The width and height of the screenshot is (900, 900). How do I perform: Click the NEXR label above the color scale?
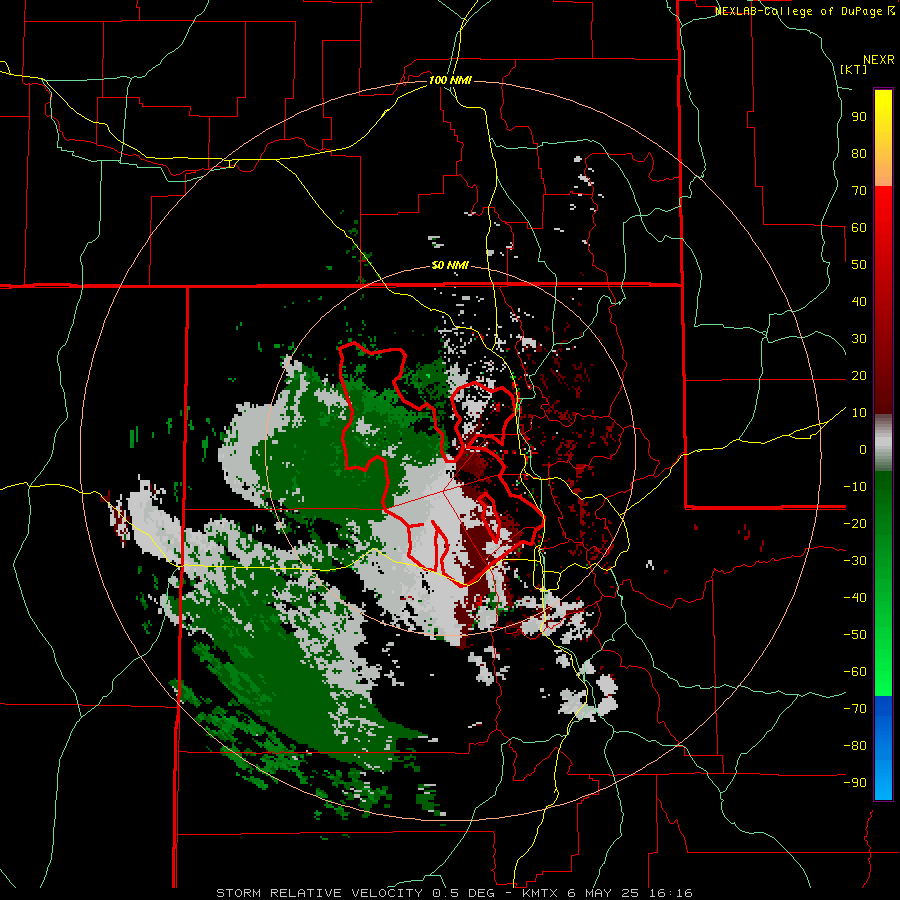[x=879, y=60]
